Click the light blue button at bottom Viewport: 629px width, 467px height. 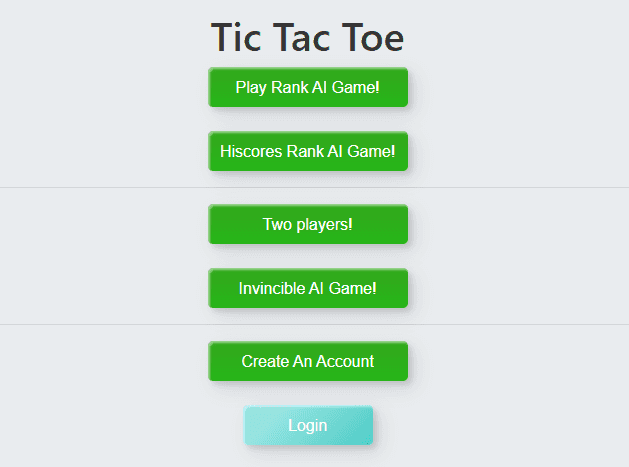tap(308, 425)
